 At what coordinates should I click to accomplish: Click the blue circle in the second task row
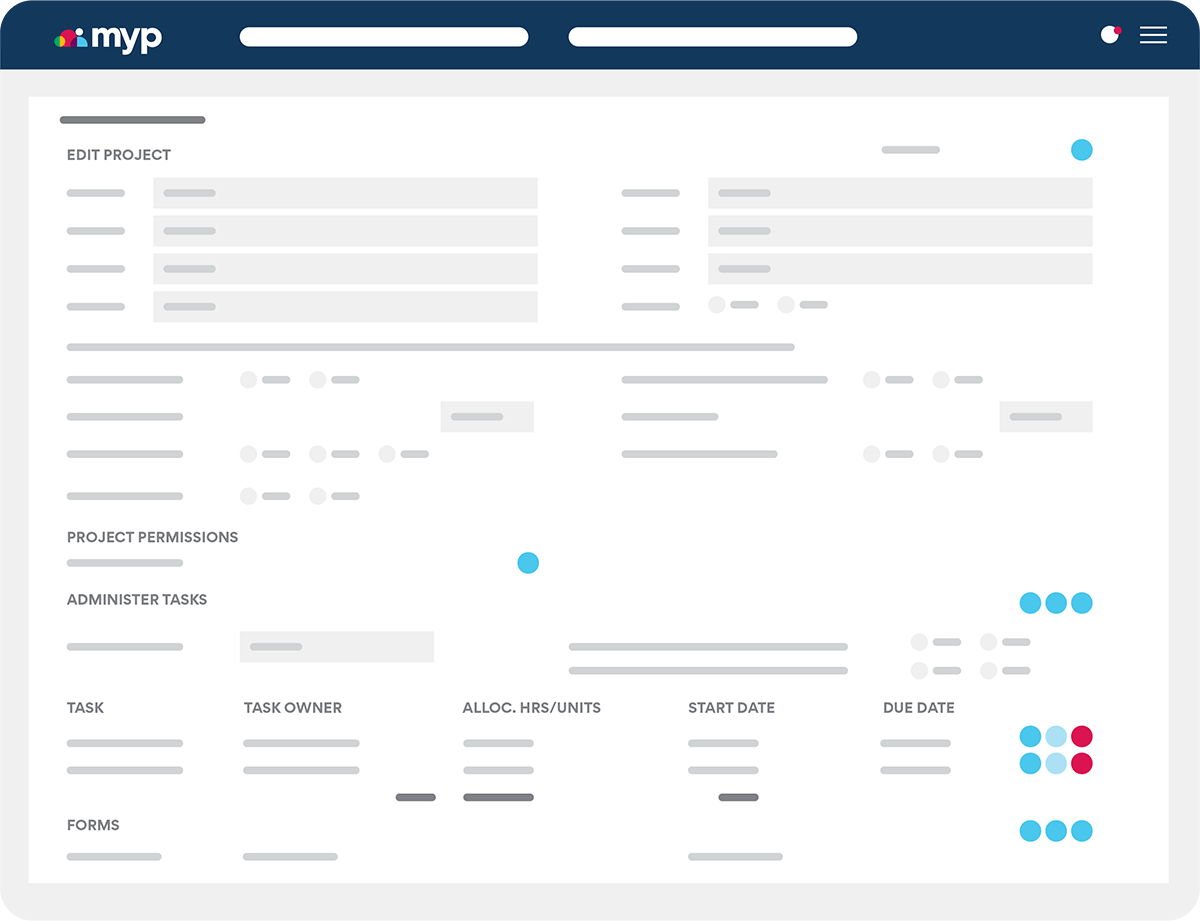coord(1030,764)
